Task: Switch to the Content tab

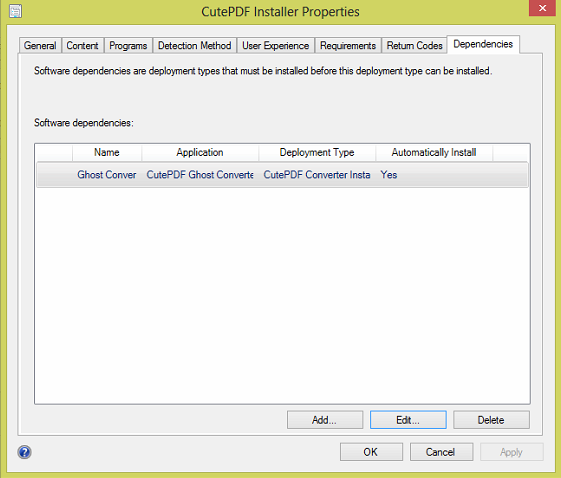Action: (x=82, y=45)
